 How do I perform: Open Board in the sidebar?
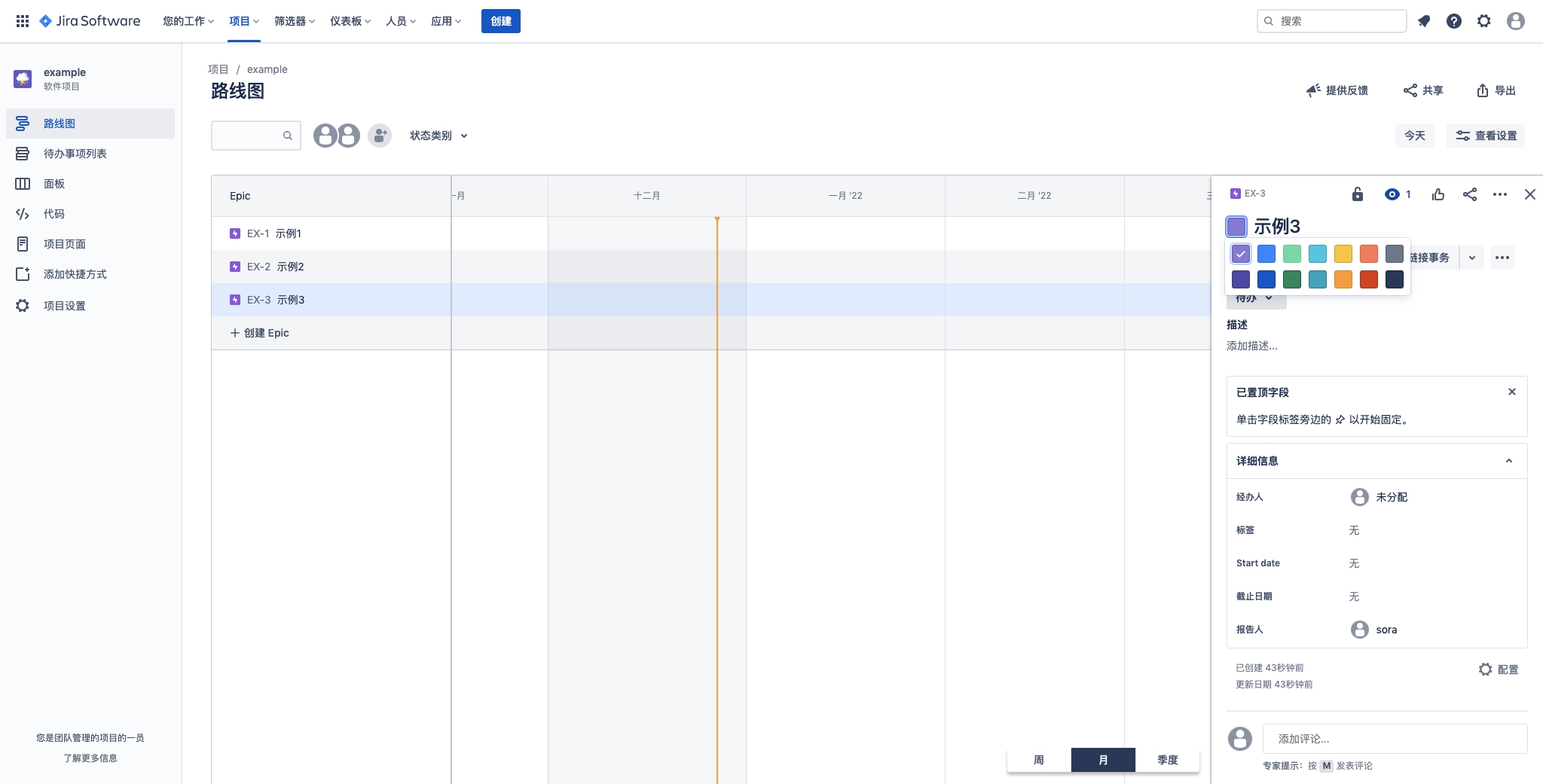pyautogui.click(x=90, y=184)
